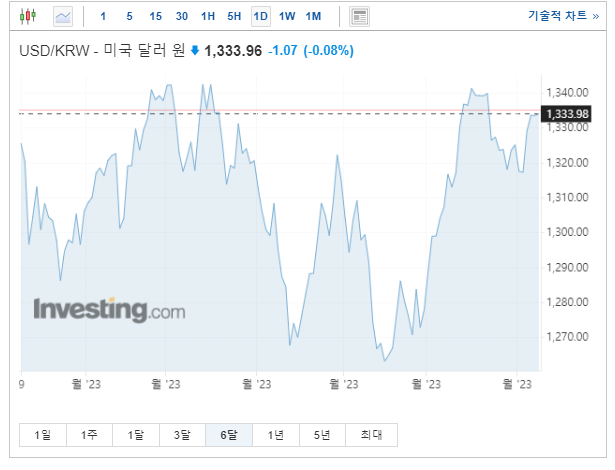The height and width of the screenshot is (470, 615).
Task: Select the 1달 range tab
Action: point(136,435)
